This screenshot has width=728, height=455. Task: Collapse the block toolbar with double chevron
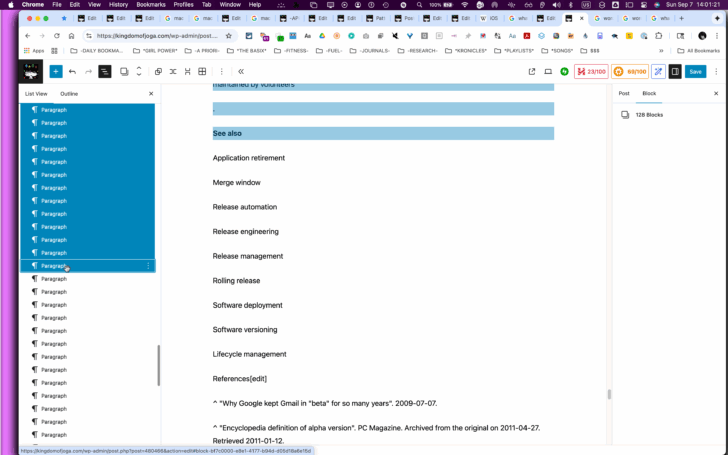241,72
